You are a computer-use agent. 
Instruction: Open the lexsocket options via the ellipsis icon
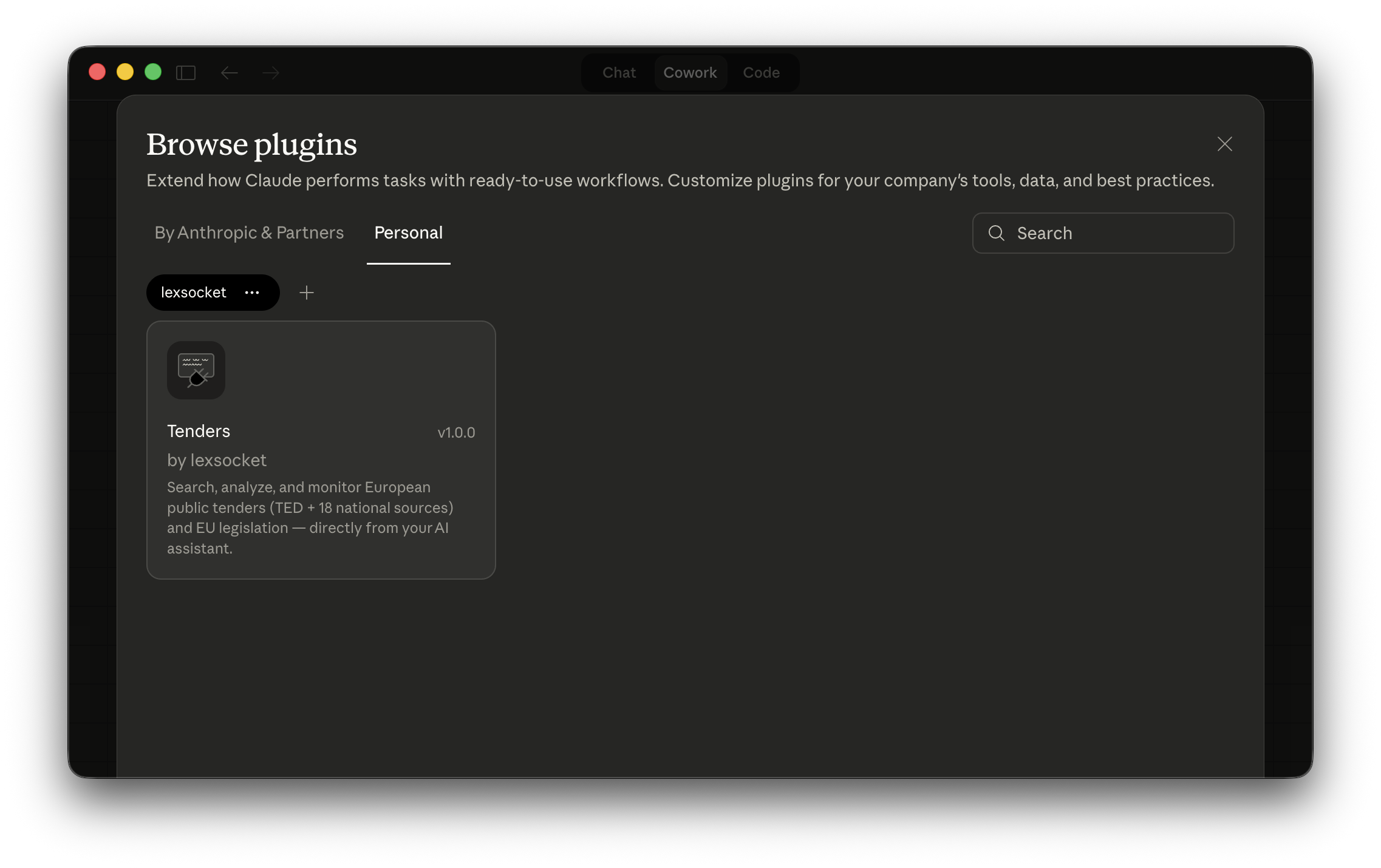click(x=251, y=293)
